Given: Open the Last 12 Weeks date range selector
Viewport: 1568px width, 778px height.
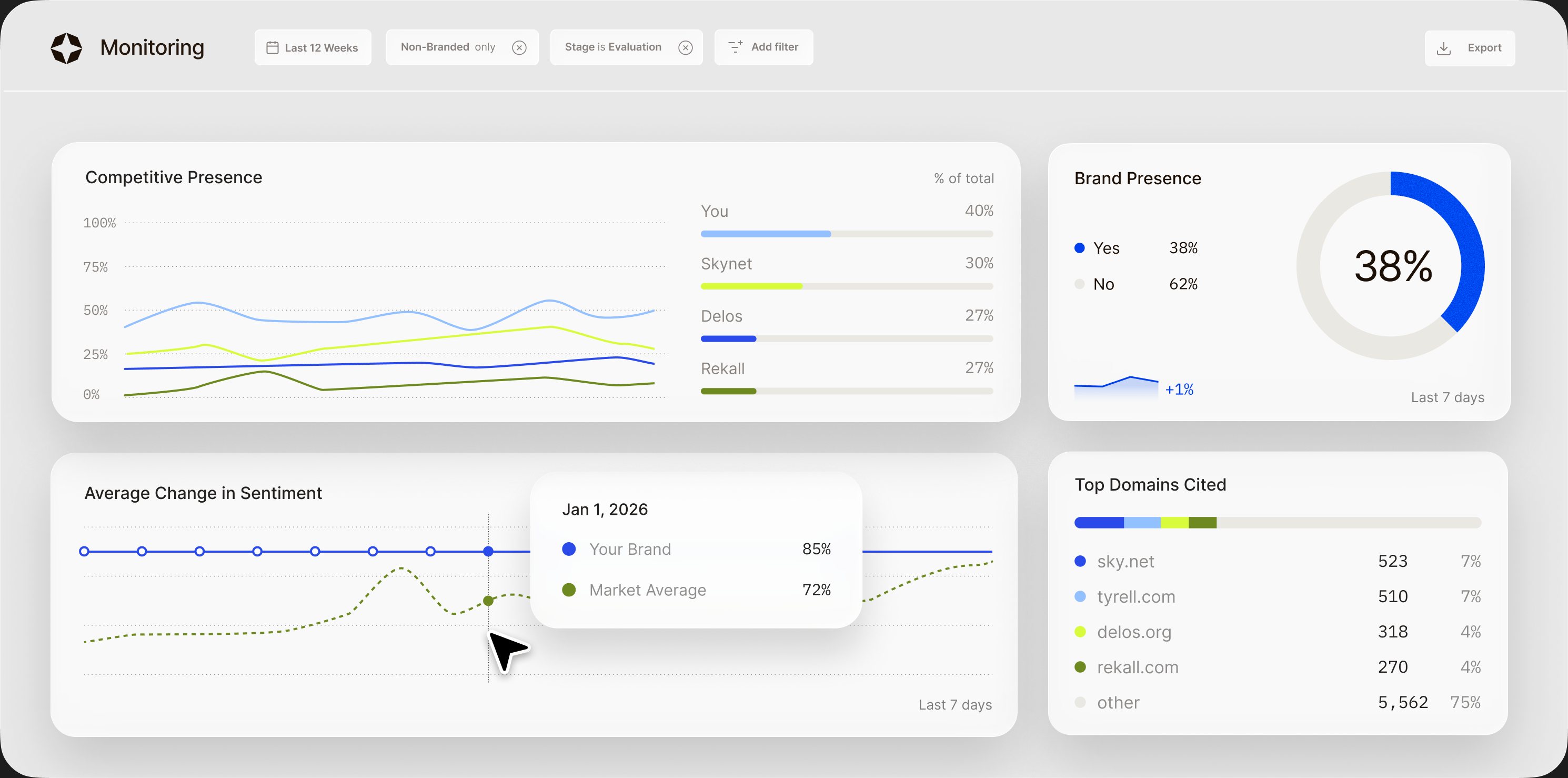Looking at the screenshot, I should coord(313,47).
